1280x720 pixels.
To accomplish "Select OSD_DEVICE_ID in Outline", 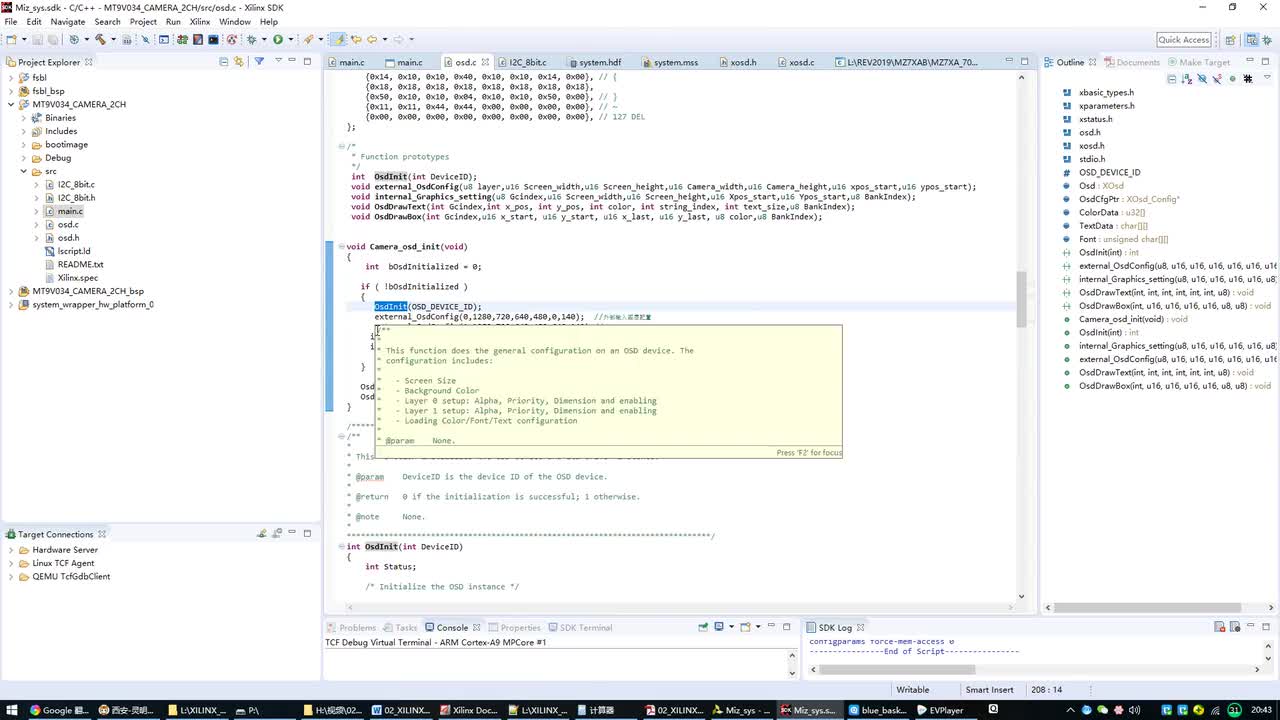I will pos(1109,172).
